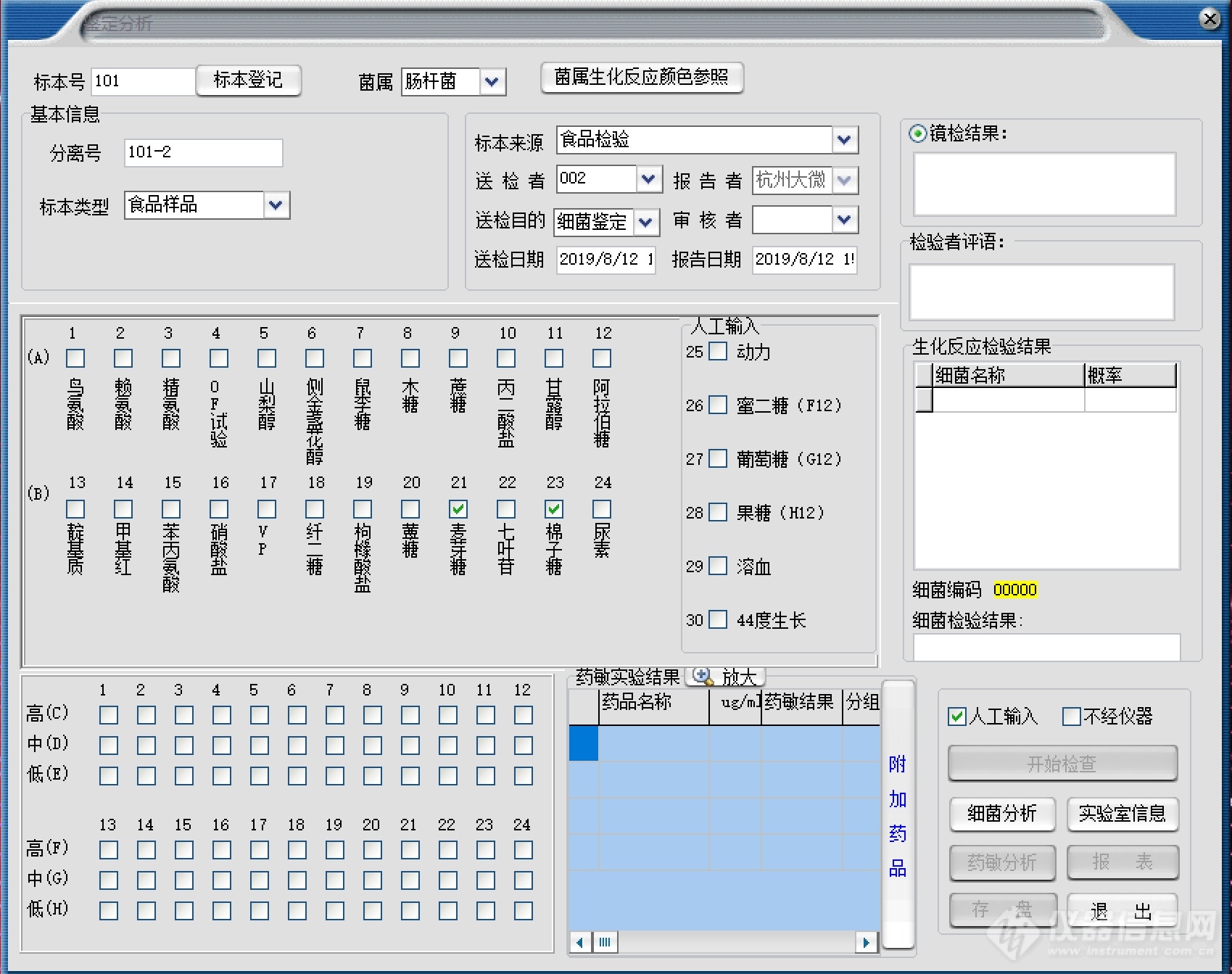Click the 标本登记 button
1232x974 pixels.
[x=248, y=80]
